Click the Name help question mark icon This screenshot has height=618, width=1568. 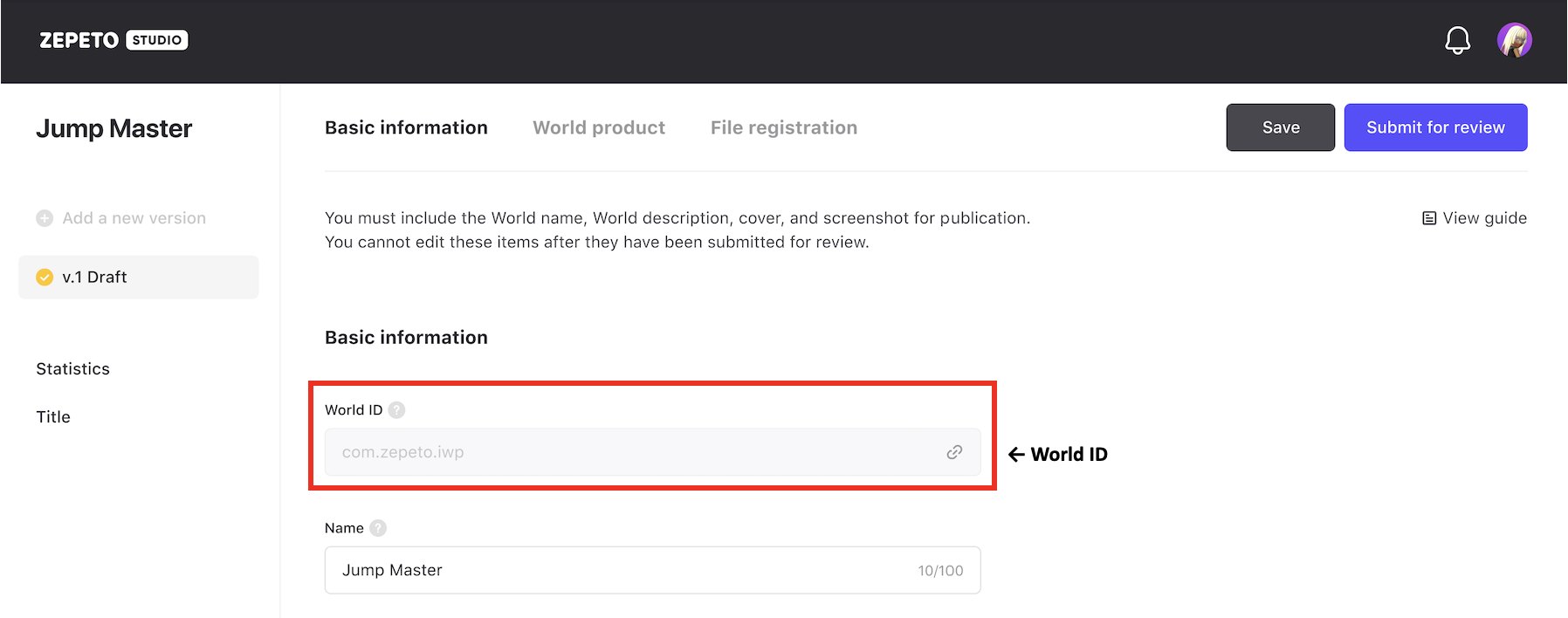point(378,528)
